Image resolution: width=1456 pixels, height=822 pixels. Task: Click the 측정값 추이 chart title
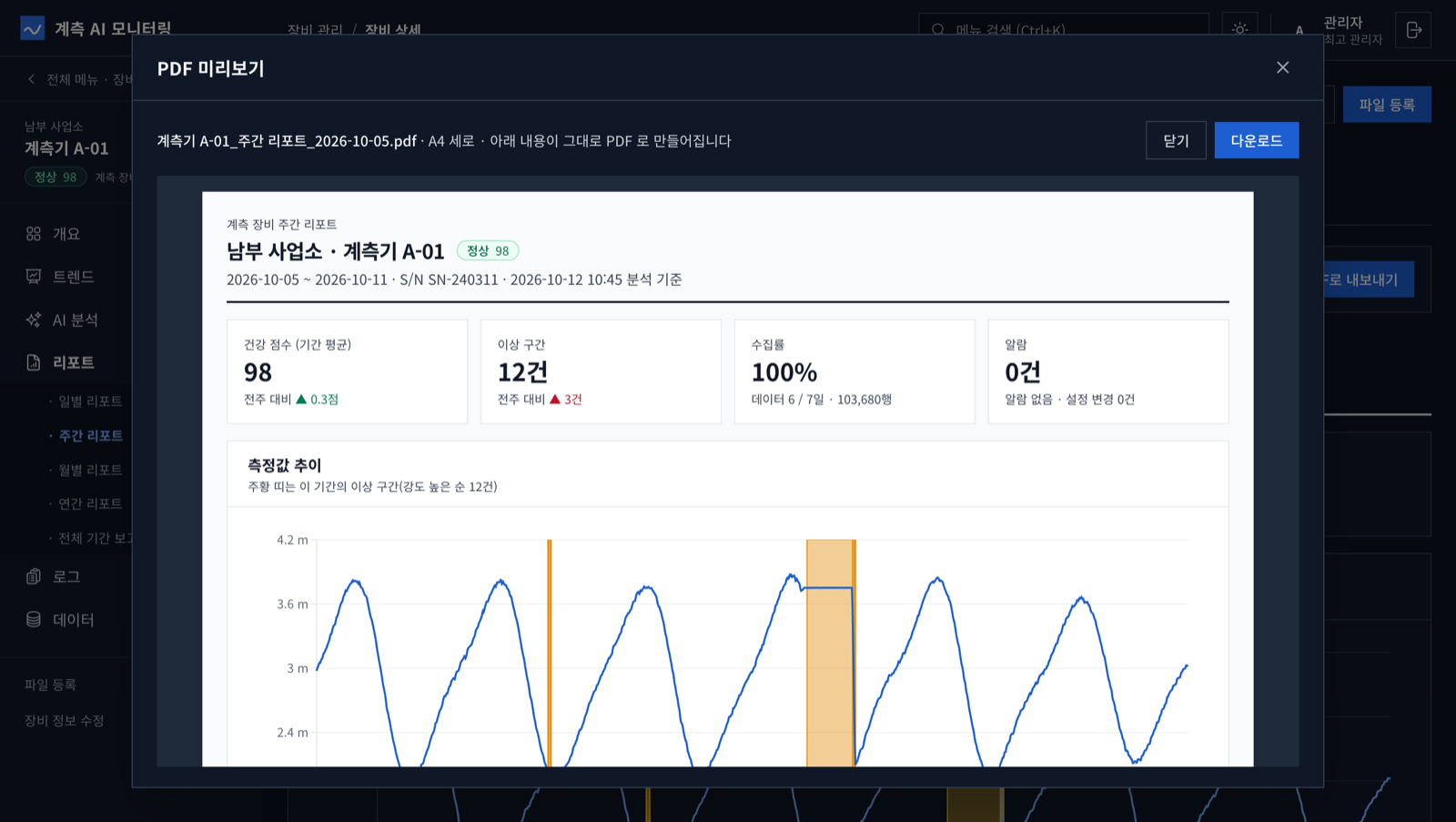pos(285,465)
